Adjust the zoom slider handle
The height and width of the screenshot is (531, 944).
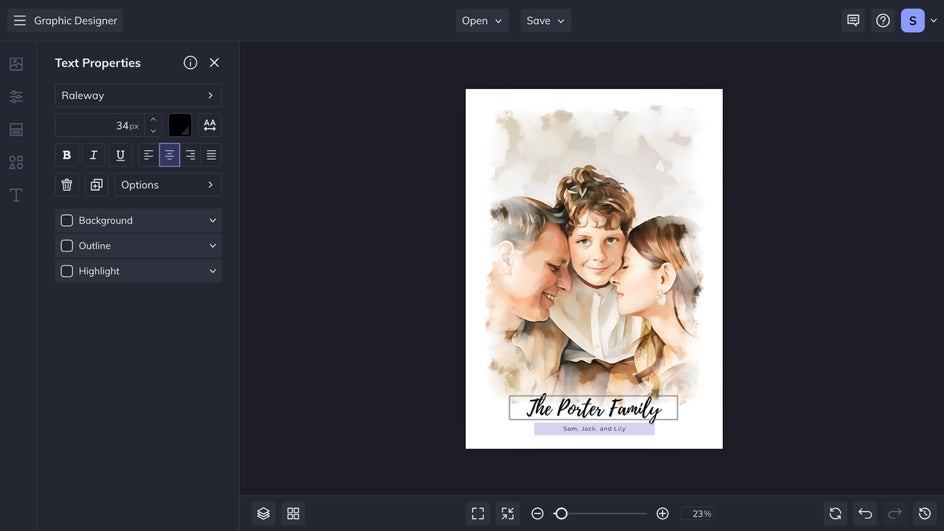[561, 514]
